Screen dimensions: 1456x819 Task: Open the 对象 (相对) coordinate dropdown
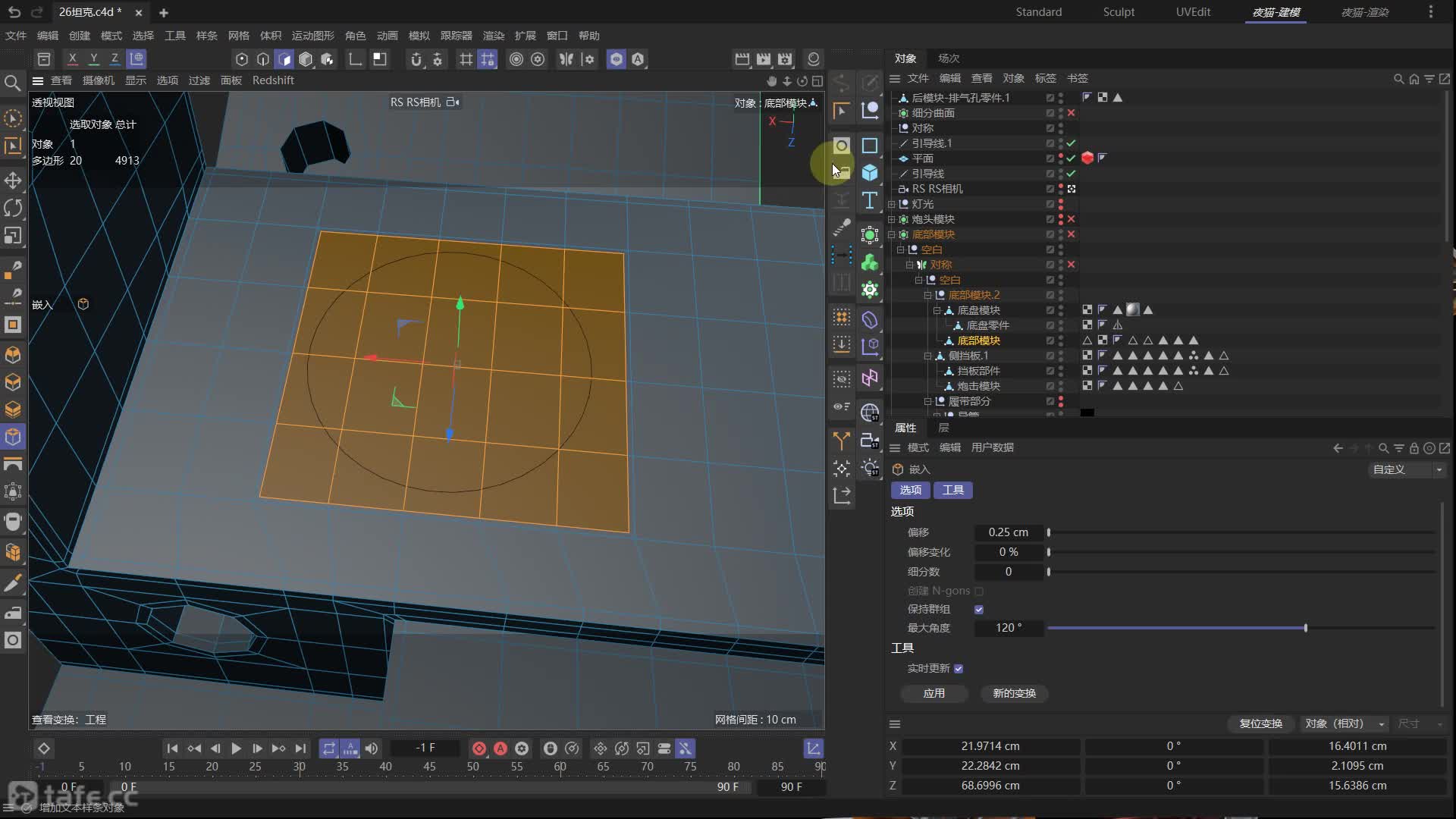pos(1345,724)
